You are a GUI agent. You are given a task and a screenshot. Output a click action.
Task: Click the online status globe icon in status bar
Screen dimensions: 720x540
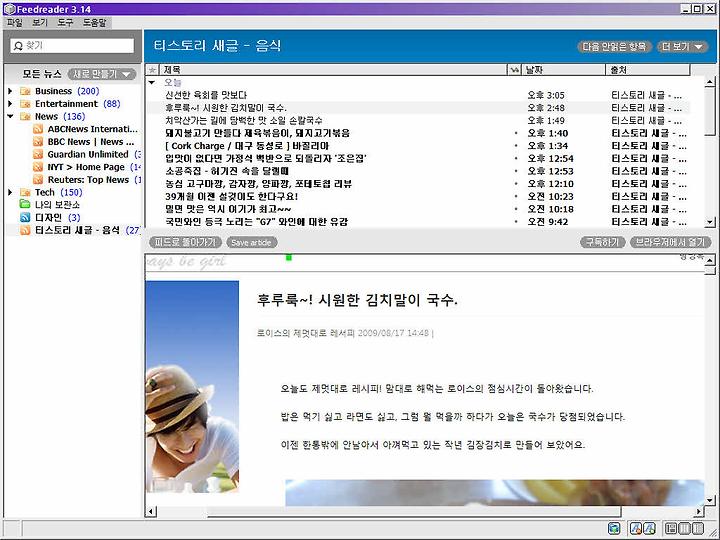[613, 529]
